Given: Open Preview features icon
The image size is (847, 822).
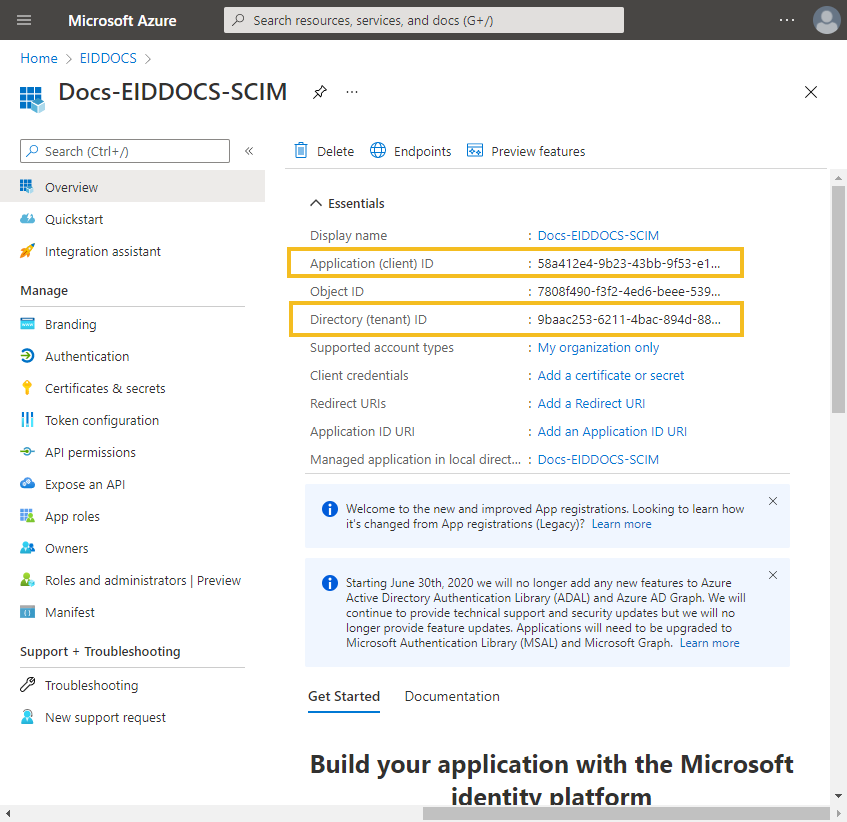Looking at the screenshot, I should point(475,151).
